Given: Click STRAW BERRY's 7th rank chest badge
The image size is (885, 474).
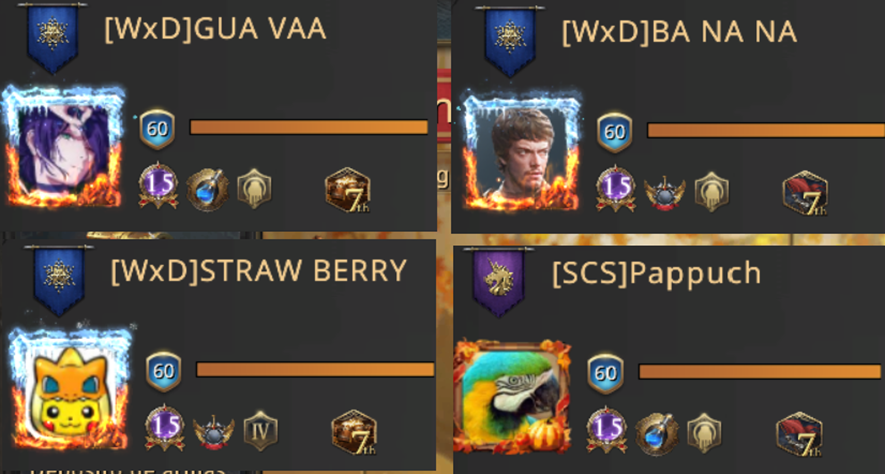Looking at the screenshot, I should 354,432.
